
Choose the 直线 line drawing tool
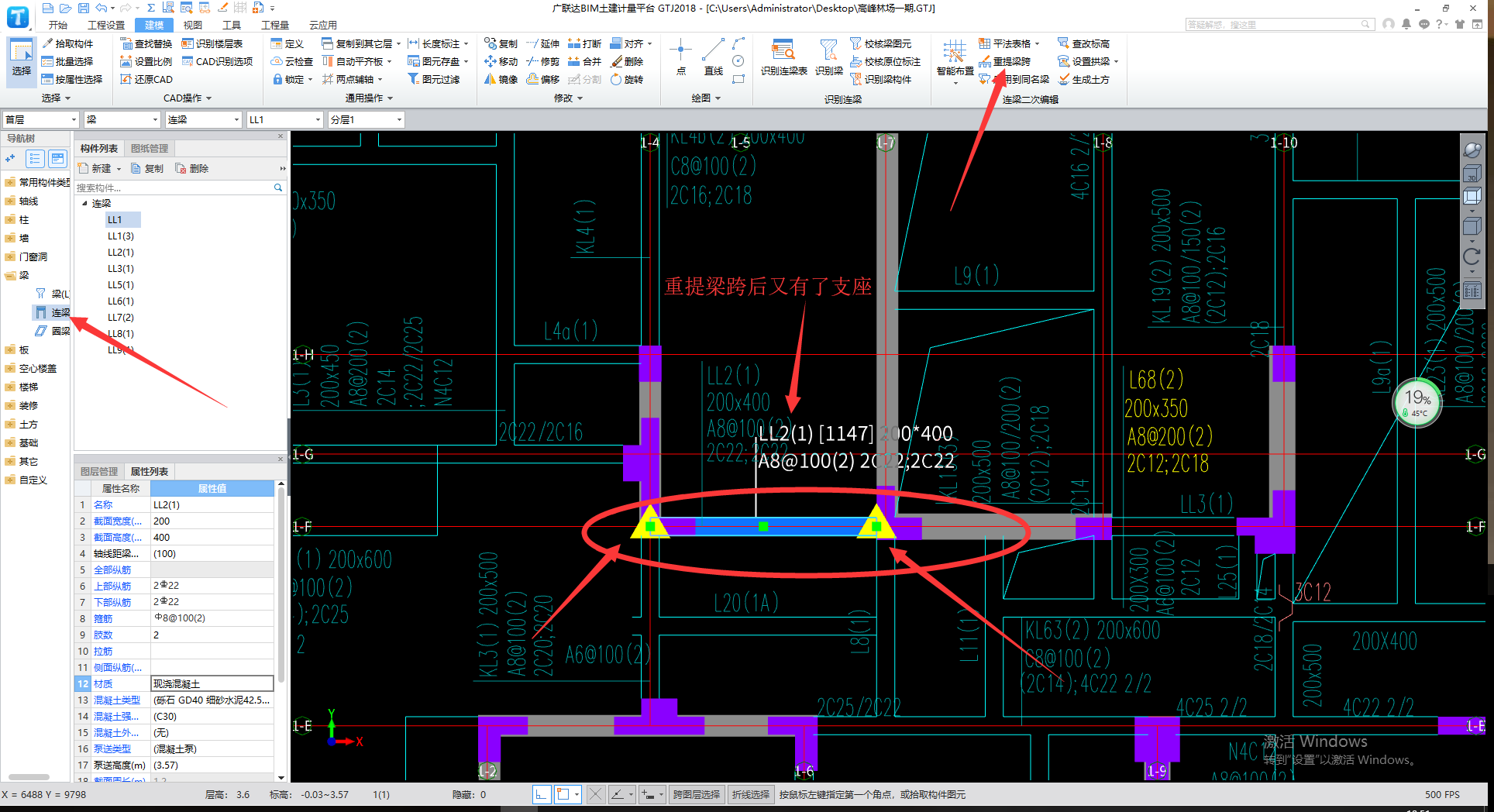(713, 57)
